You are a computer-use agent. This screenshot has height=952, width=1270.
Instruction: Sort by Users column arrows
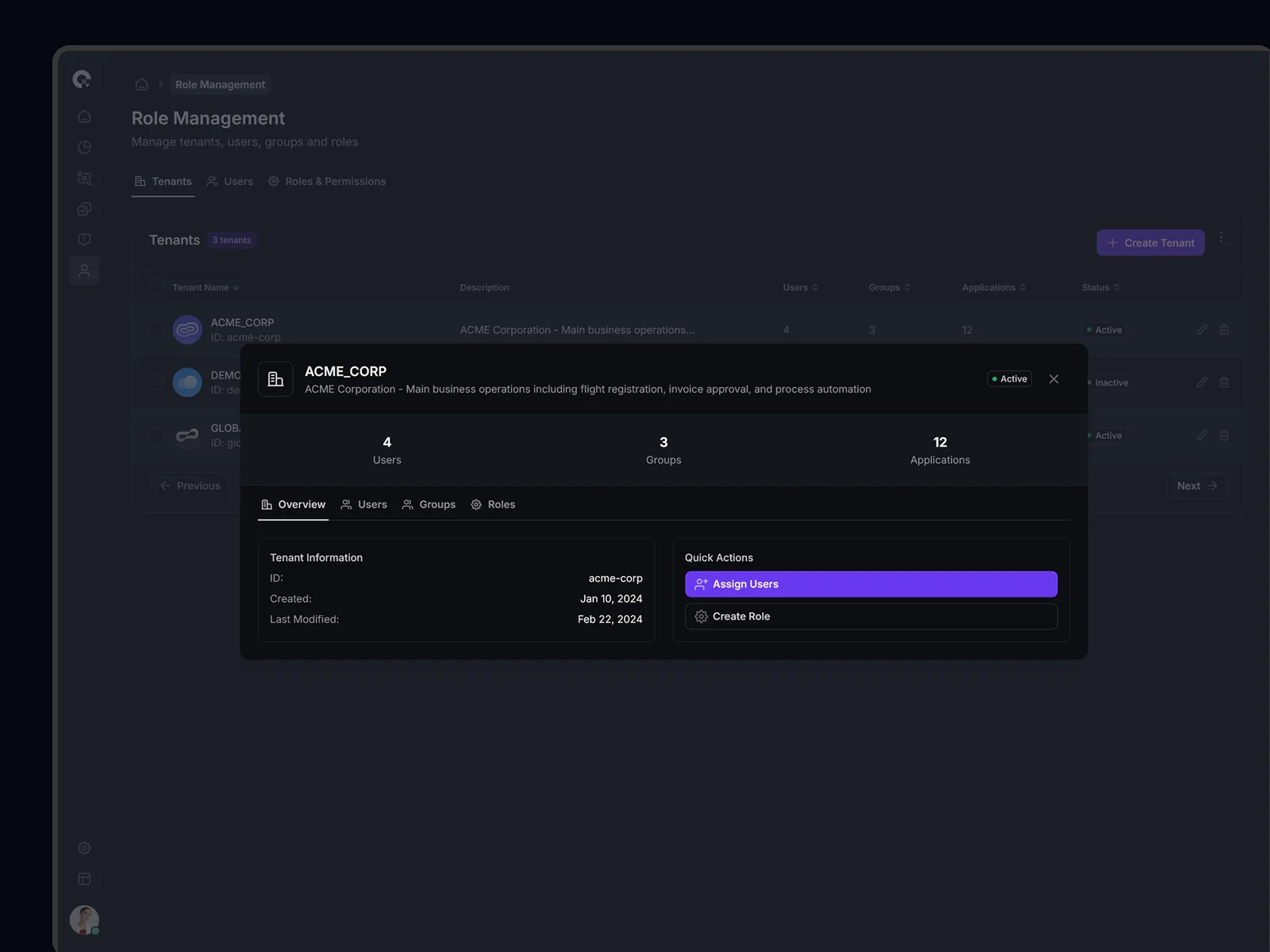click(815, 287)
